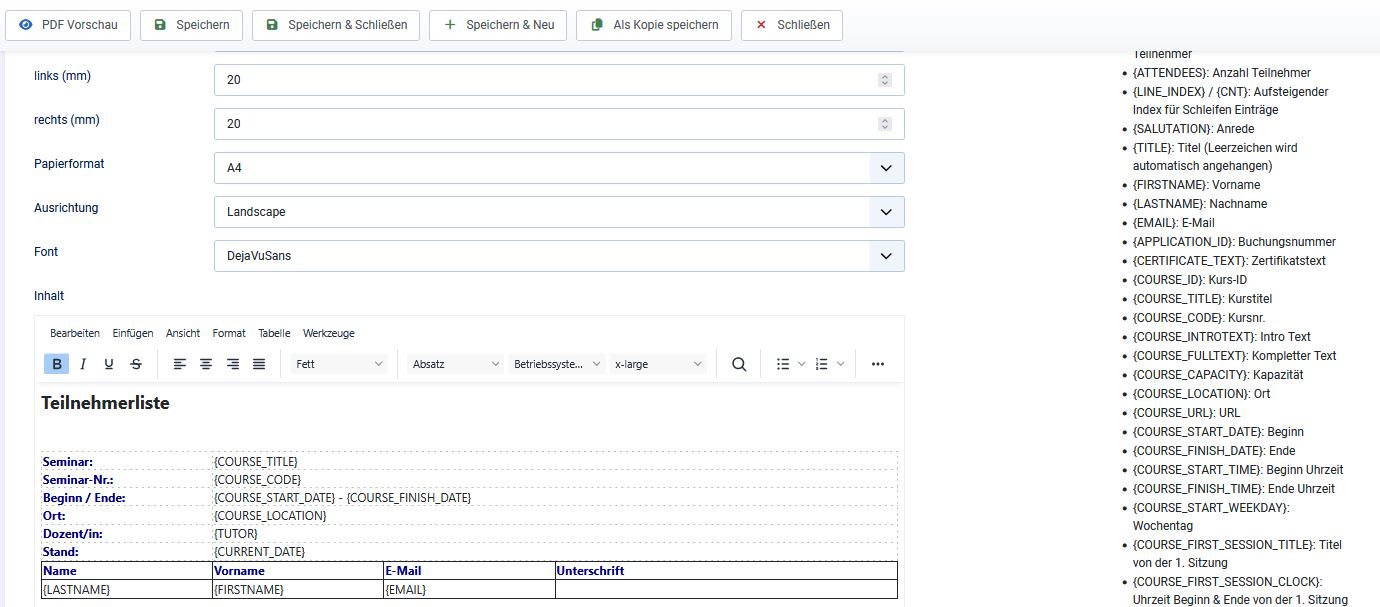Insert a bullet list
This screenshot has height=607, width=1380.
tap(784, 364)
